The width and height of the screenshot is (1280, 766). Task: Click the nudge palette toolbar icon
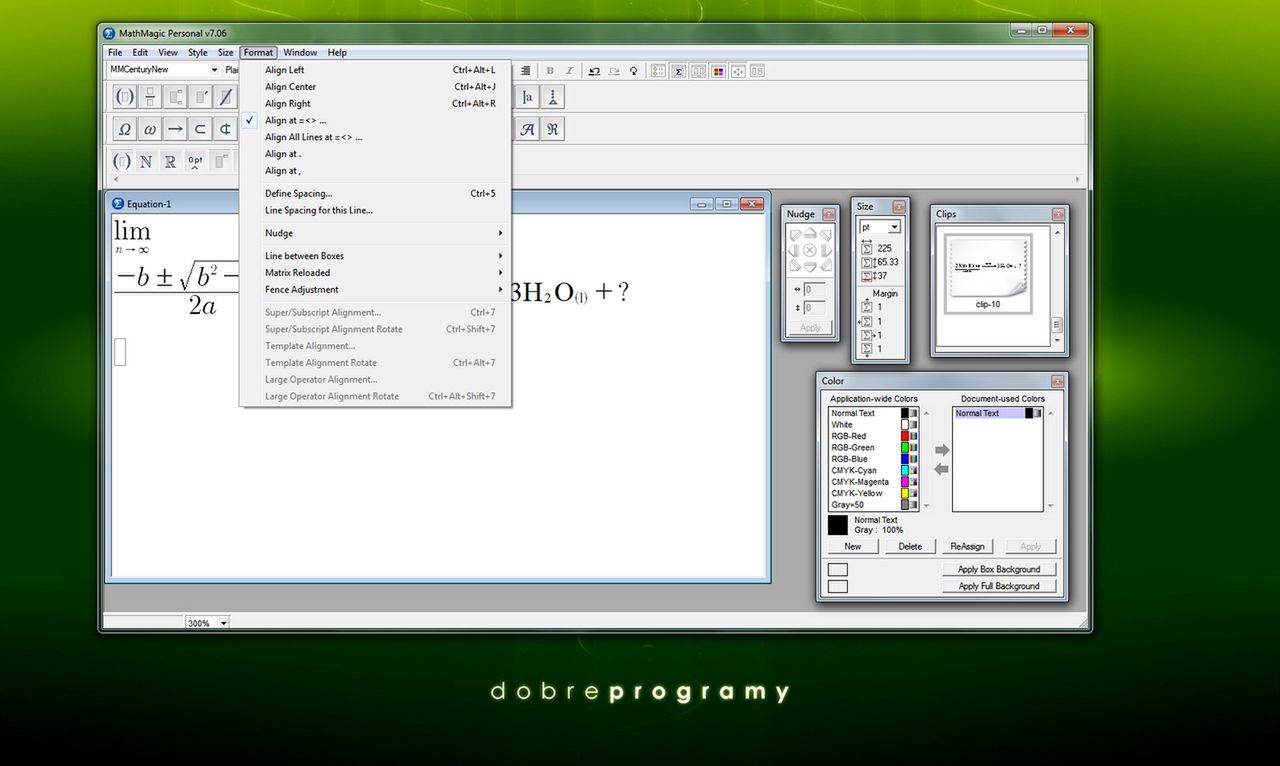click(738, 71)
